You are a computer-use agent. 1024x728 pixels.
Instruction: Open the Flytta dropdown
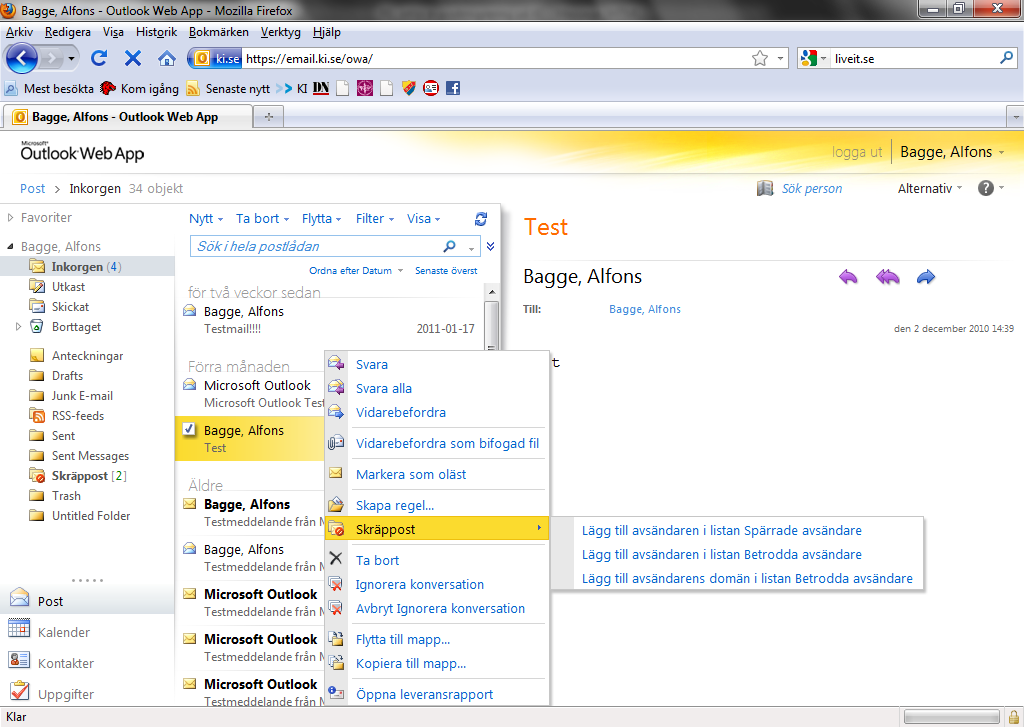[x=321, y=219]
